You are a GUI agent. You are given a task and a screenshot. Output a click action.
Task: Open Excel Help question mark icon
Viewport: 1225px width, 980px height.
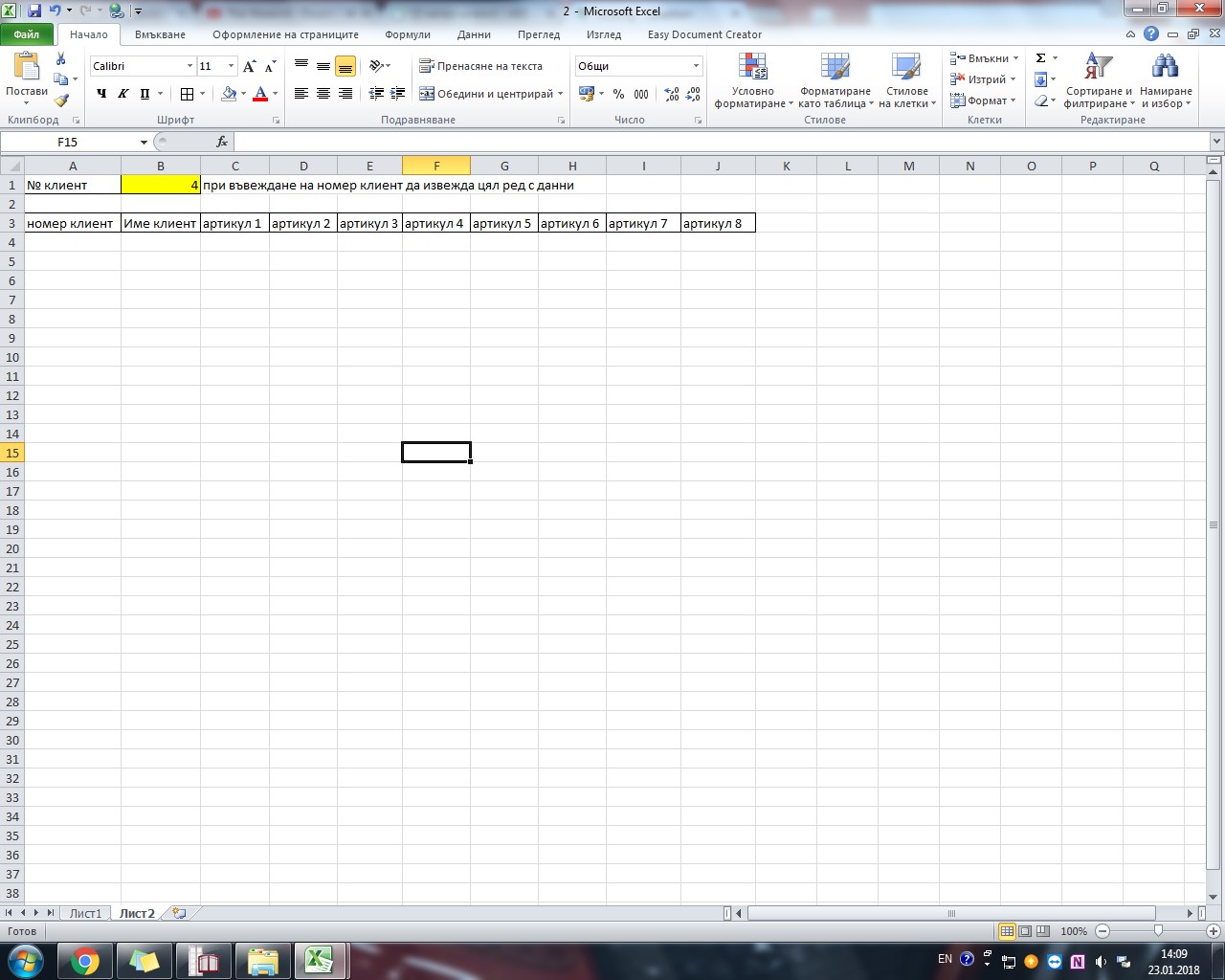[x=1151, y=34]
